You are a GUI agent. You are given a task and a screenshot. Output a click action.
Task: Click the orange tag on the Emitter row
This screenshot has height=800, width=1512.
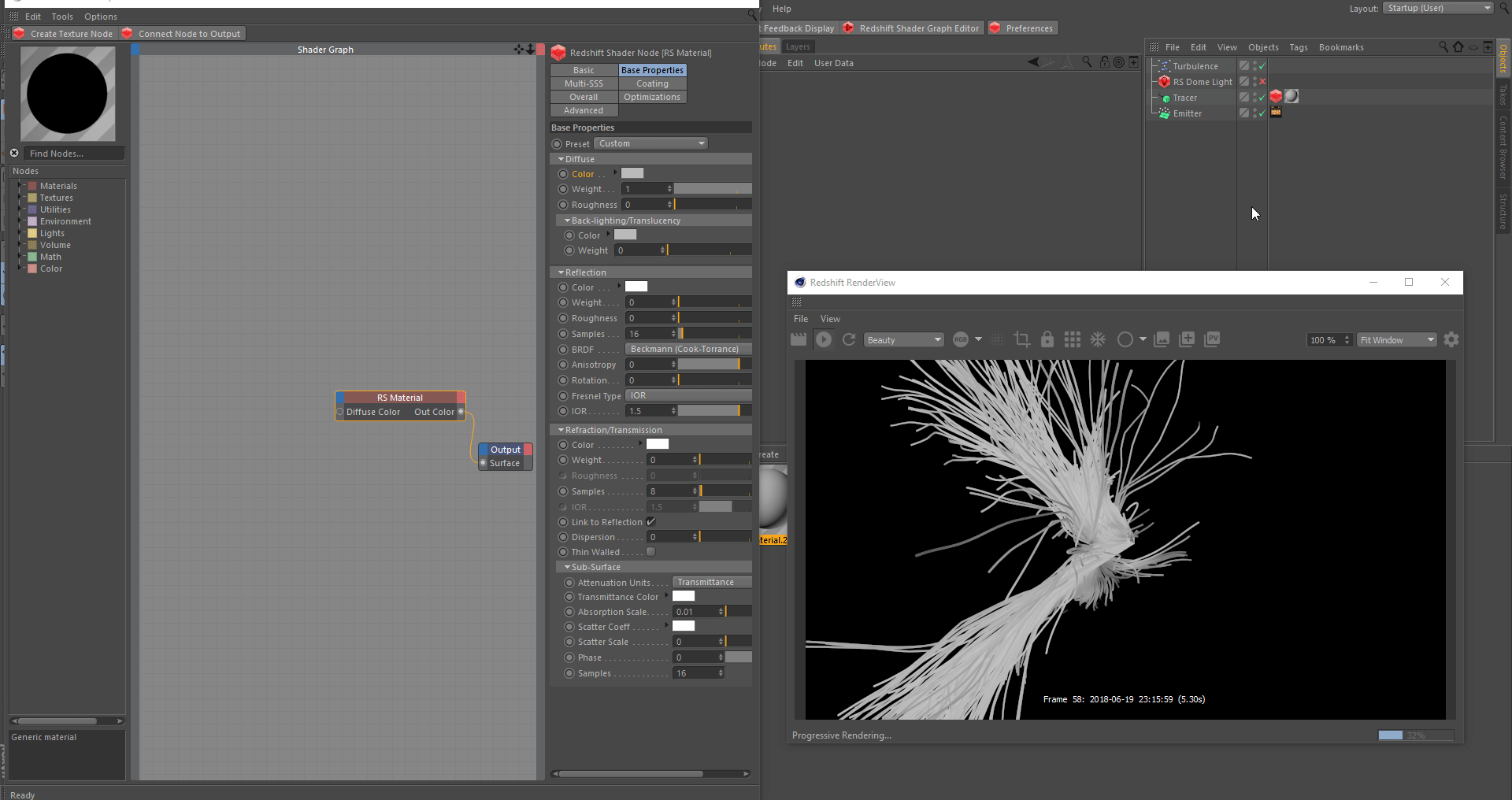1277,113
